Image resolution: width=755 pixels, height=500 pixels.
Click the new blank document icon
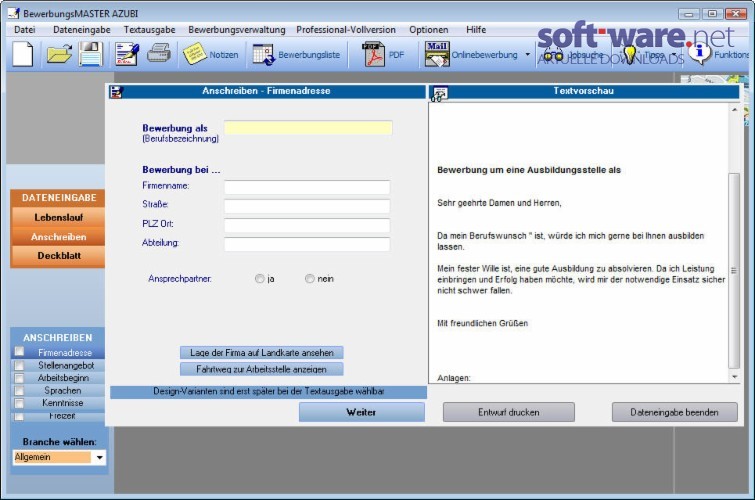pos(22,54)
